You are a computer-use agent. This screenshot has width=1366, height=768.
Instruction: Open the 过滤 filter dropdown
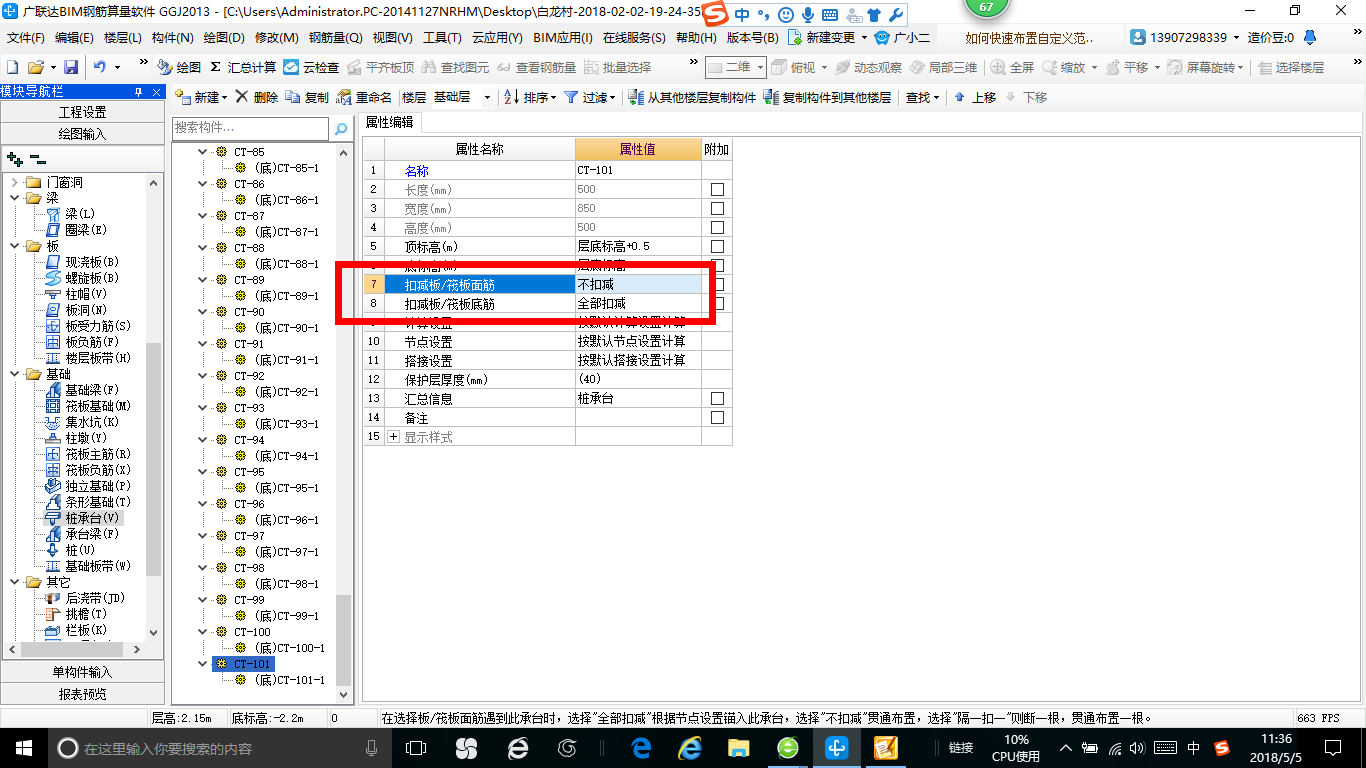pyautogui.click(x=589, y=97)
